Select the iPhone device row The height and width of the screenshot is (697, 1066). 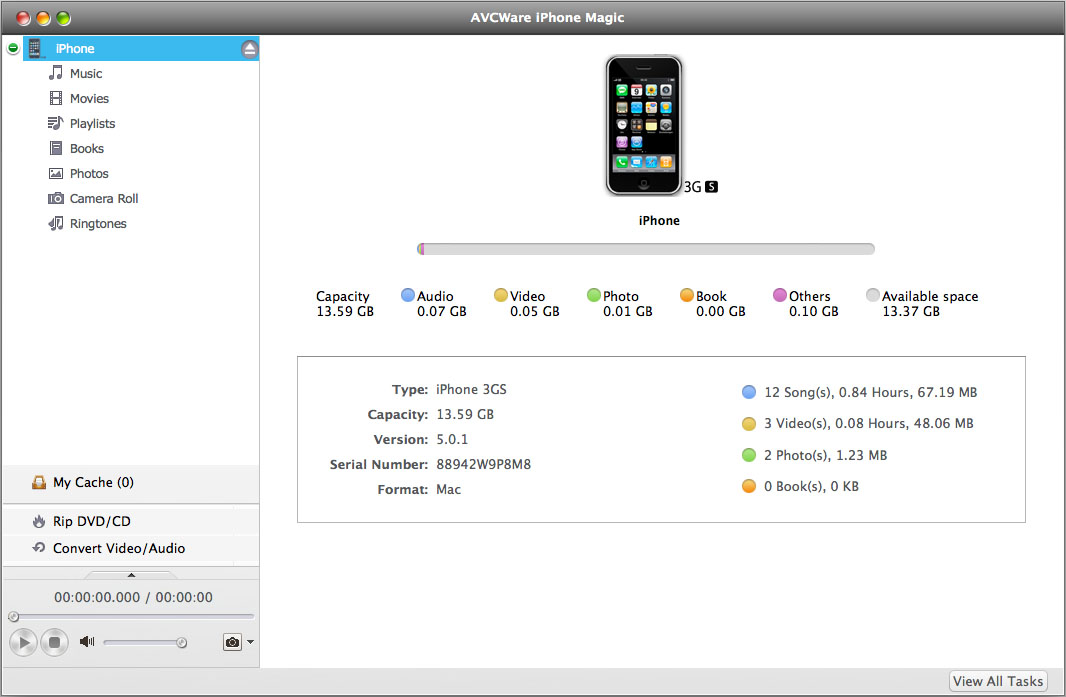pyautogui.click(x=141, y=48)
